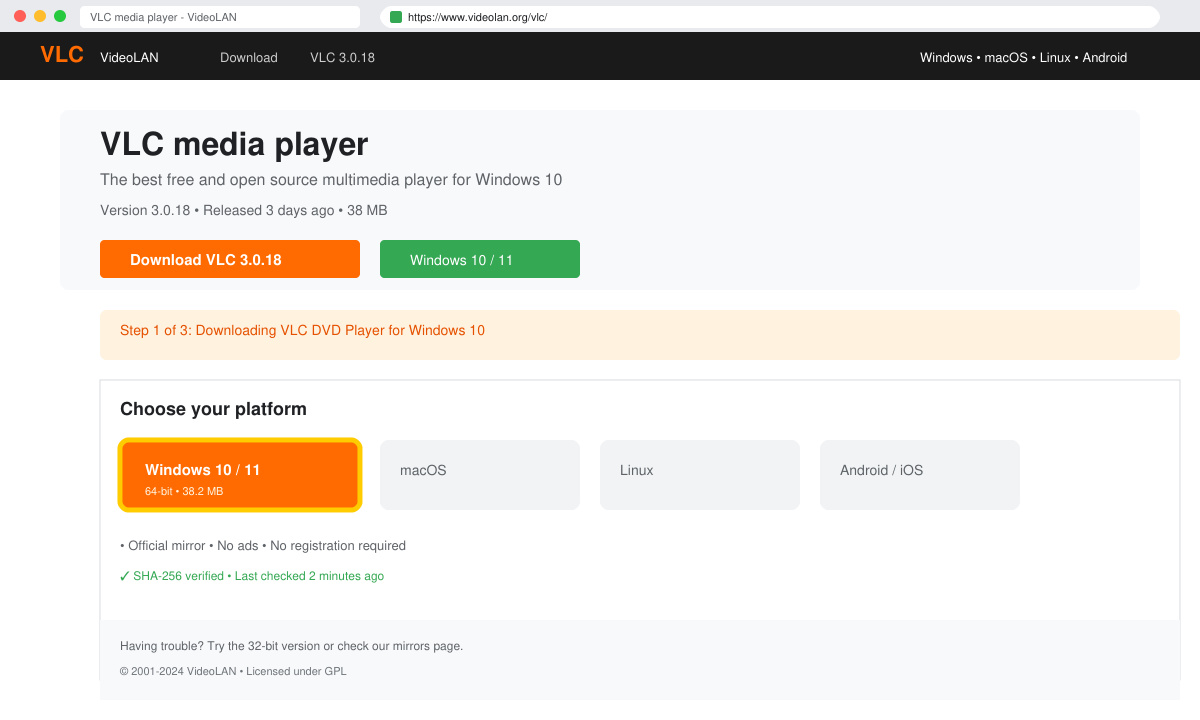1200x720 pixels.
Task: Select the VLC media player browser tab
Action: 220,17
